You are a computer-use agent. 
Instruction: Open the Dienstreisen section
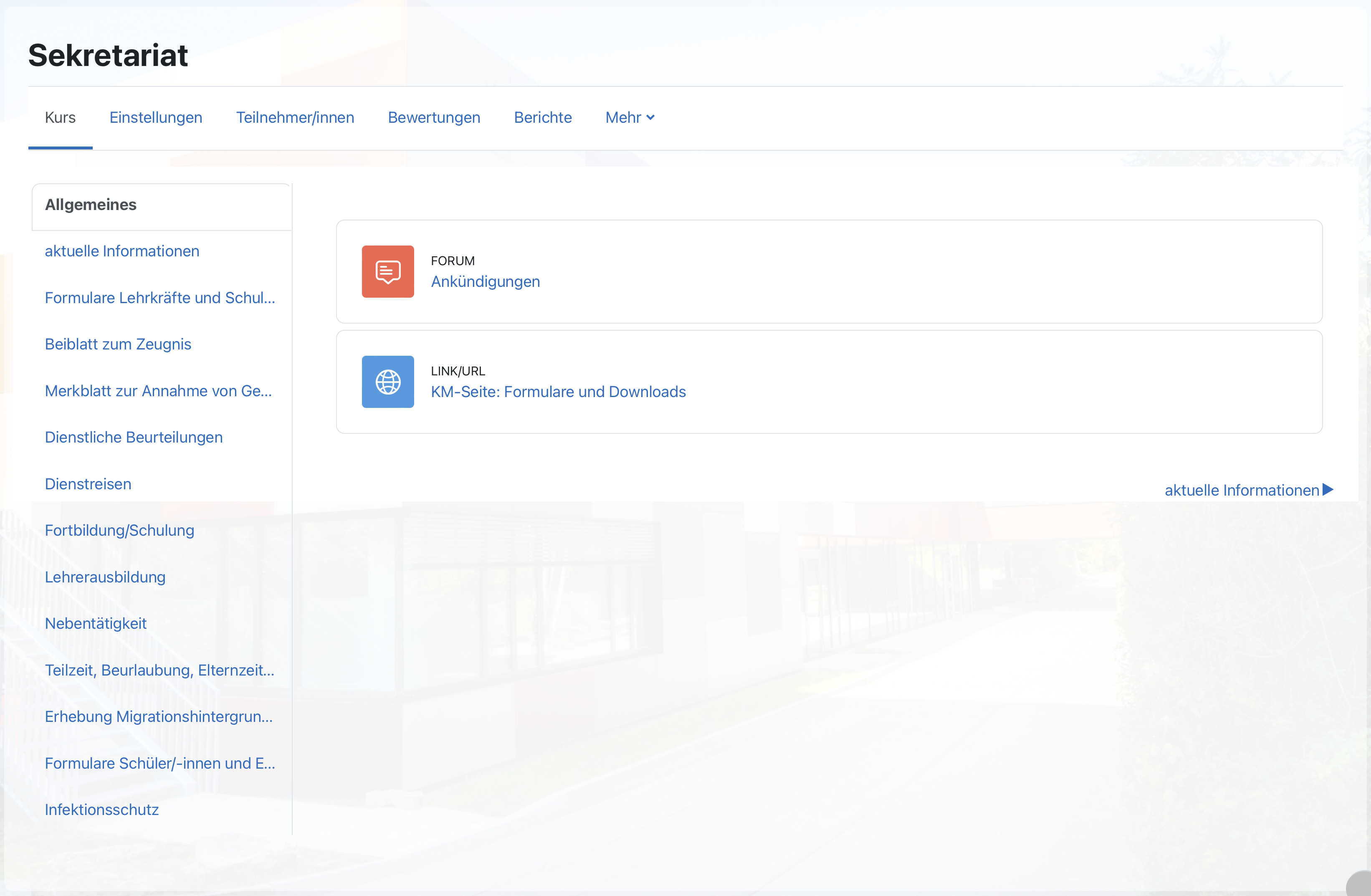click(88, 483)
